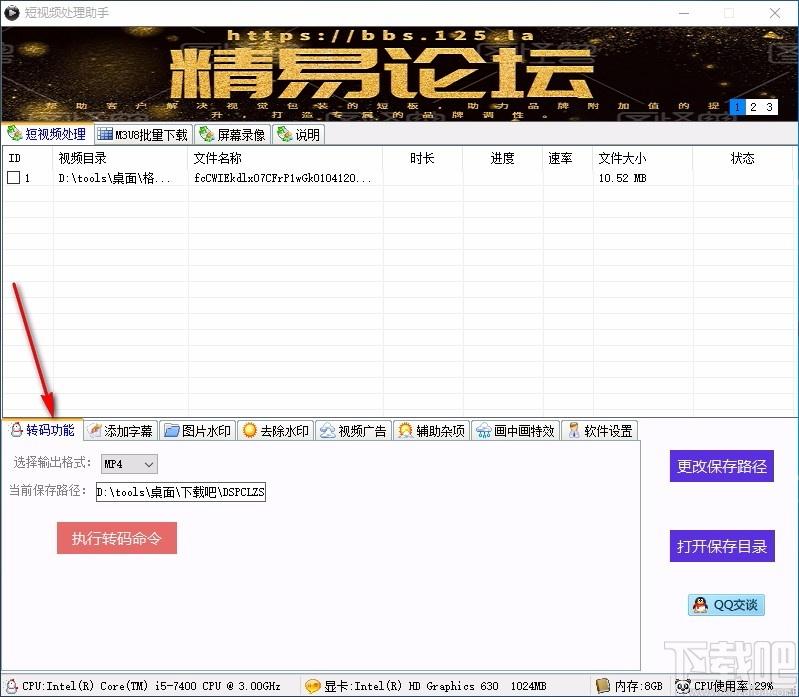Open the 屏幕录像 tab
Screen dimensions: 799x697
pyautogui.click(x=232, y=135)
